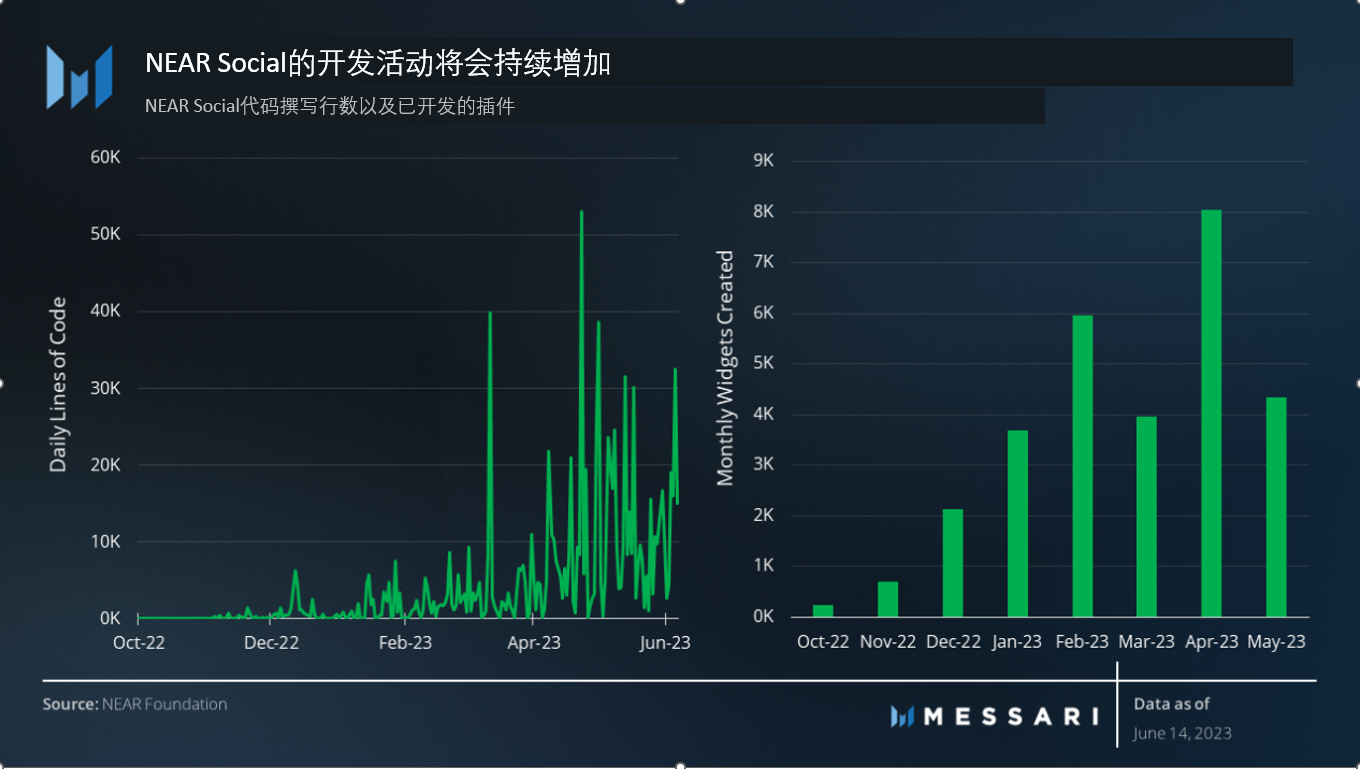Select the subtitle text under the title
Image resolution: width=1360 pixels, height=769 pixels.
click(x=330, y=106)
